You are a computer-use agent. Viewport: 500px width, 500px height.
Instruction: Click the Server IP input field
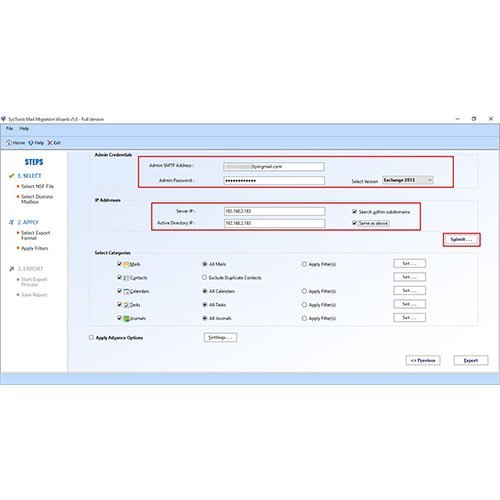click(274, 211)
